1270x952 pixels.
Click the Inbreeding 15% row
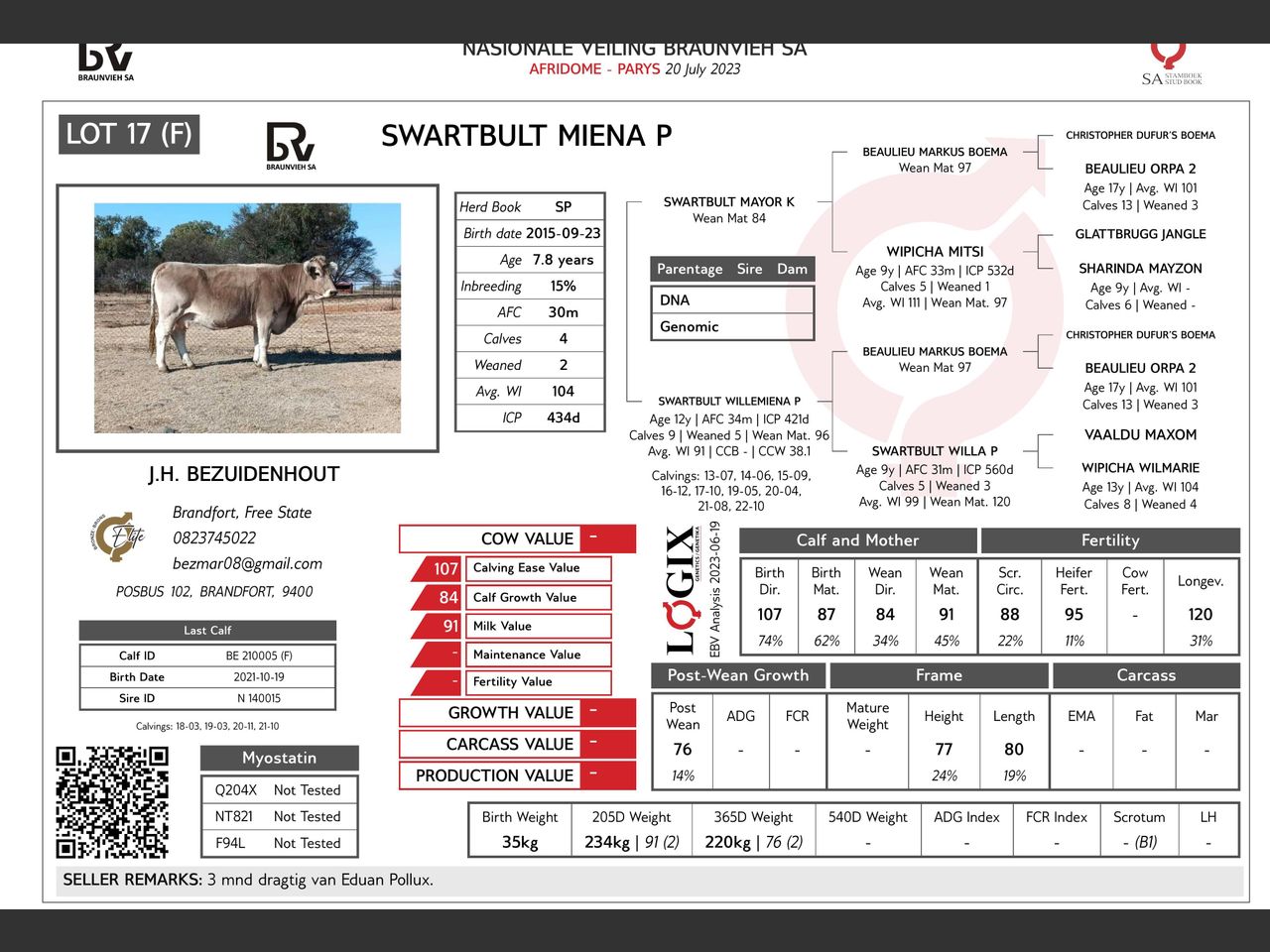(x=530, y=286)
